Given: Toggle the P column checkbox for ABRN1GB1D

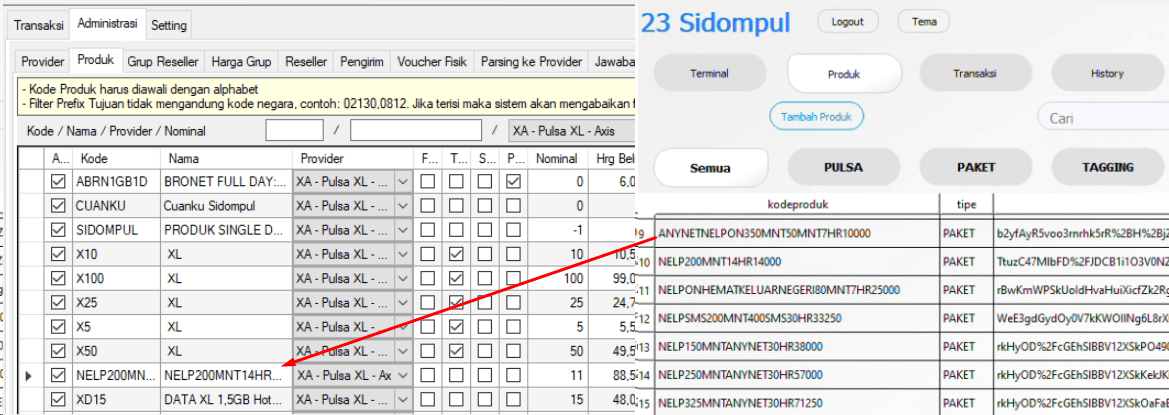Looking at the screenshot, I should (513, 182).
